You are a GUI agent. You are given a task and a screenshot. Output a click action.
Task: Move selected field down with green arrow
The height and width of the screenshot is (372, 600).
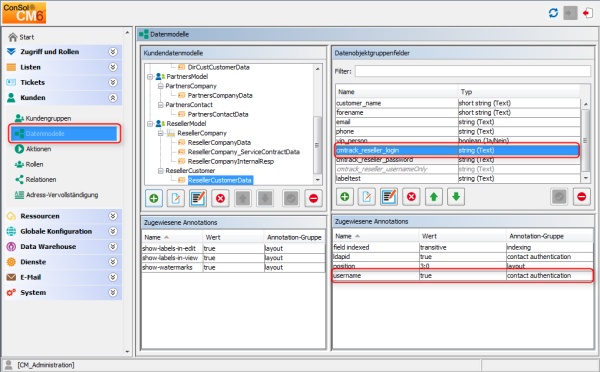456,197
